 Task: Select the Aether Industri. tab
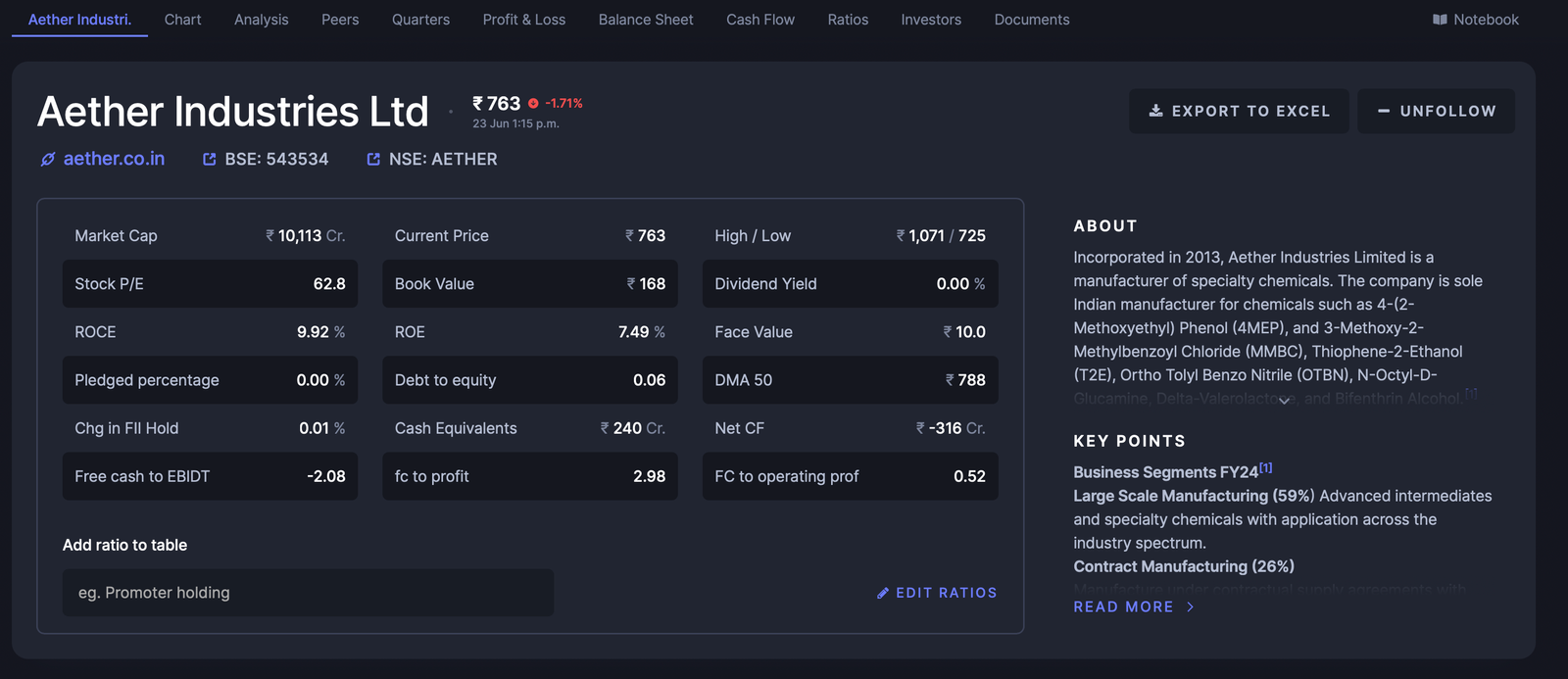point(79,20)
